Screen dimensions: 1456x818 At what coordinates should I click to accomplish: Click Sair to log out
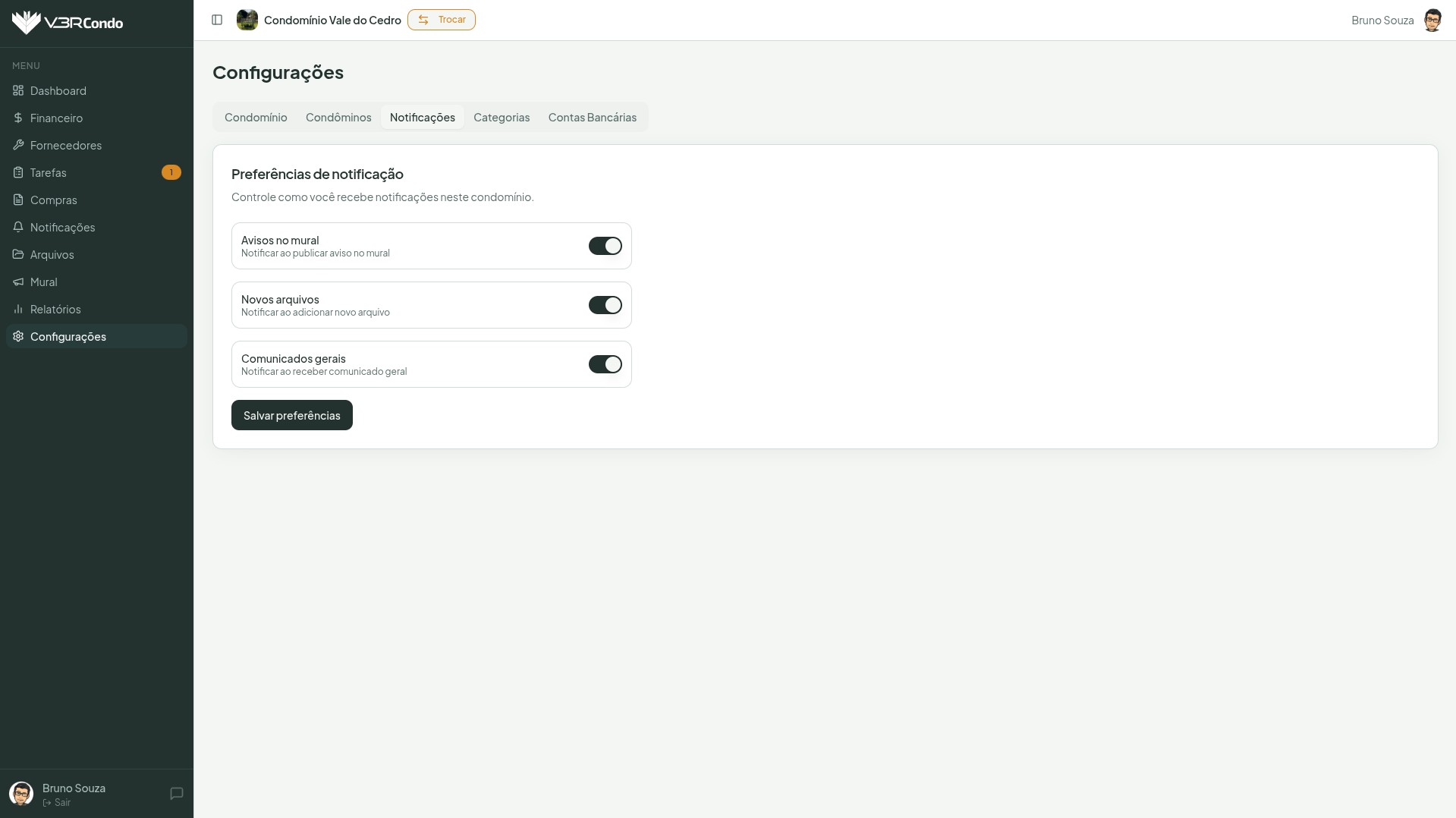click(58, 802)
